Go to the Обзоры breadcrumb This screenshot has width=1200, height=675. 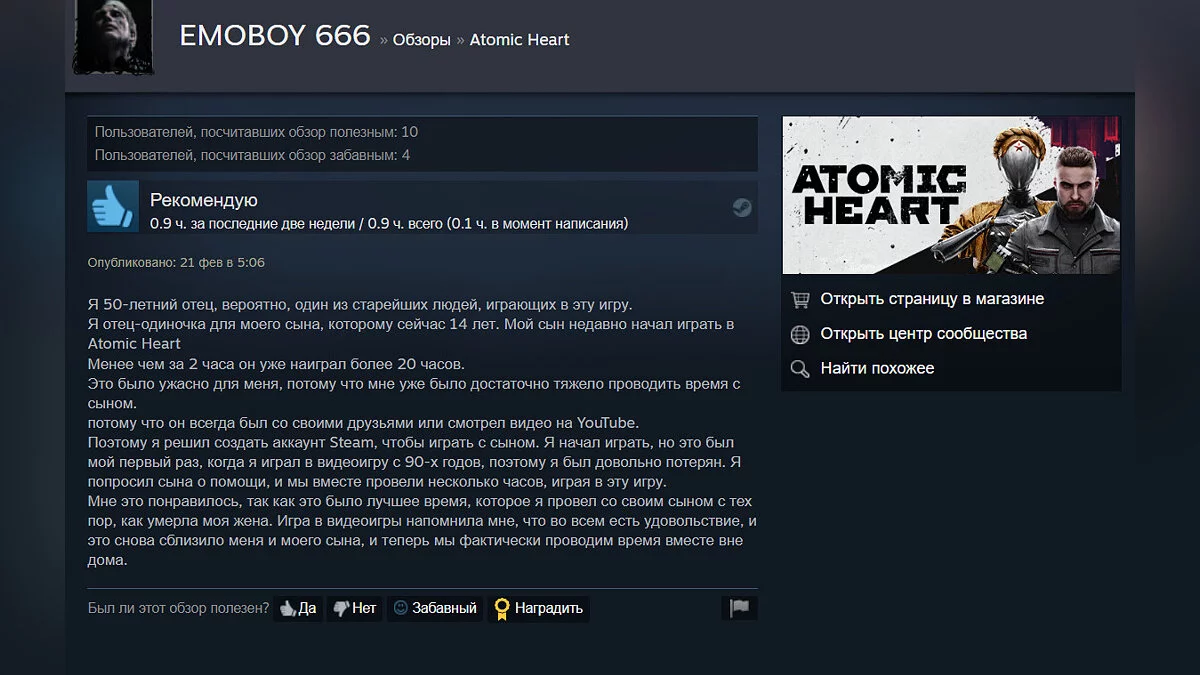click(421, 40)
